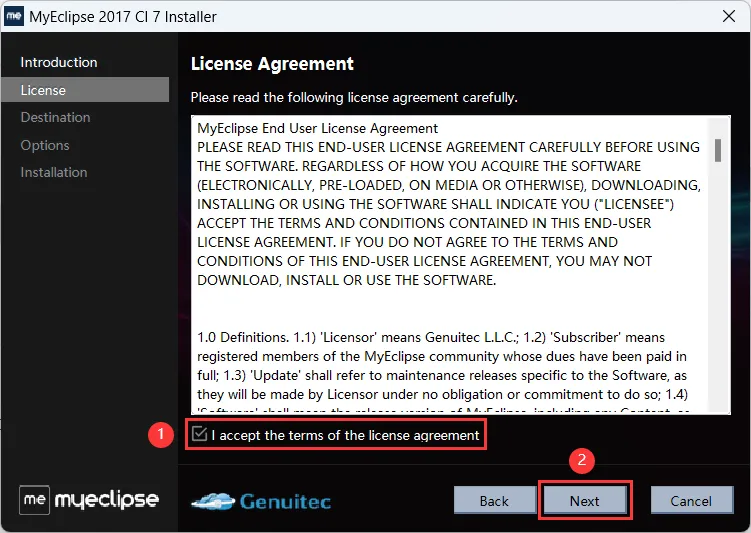This screenshot has width=751, height=533.
Task: Click the Back button
Action: [494, 501]
